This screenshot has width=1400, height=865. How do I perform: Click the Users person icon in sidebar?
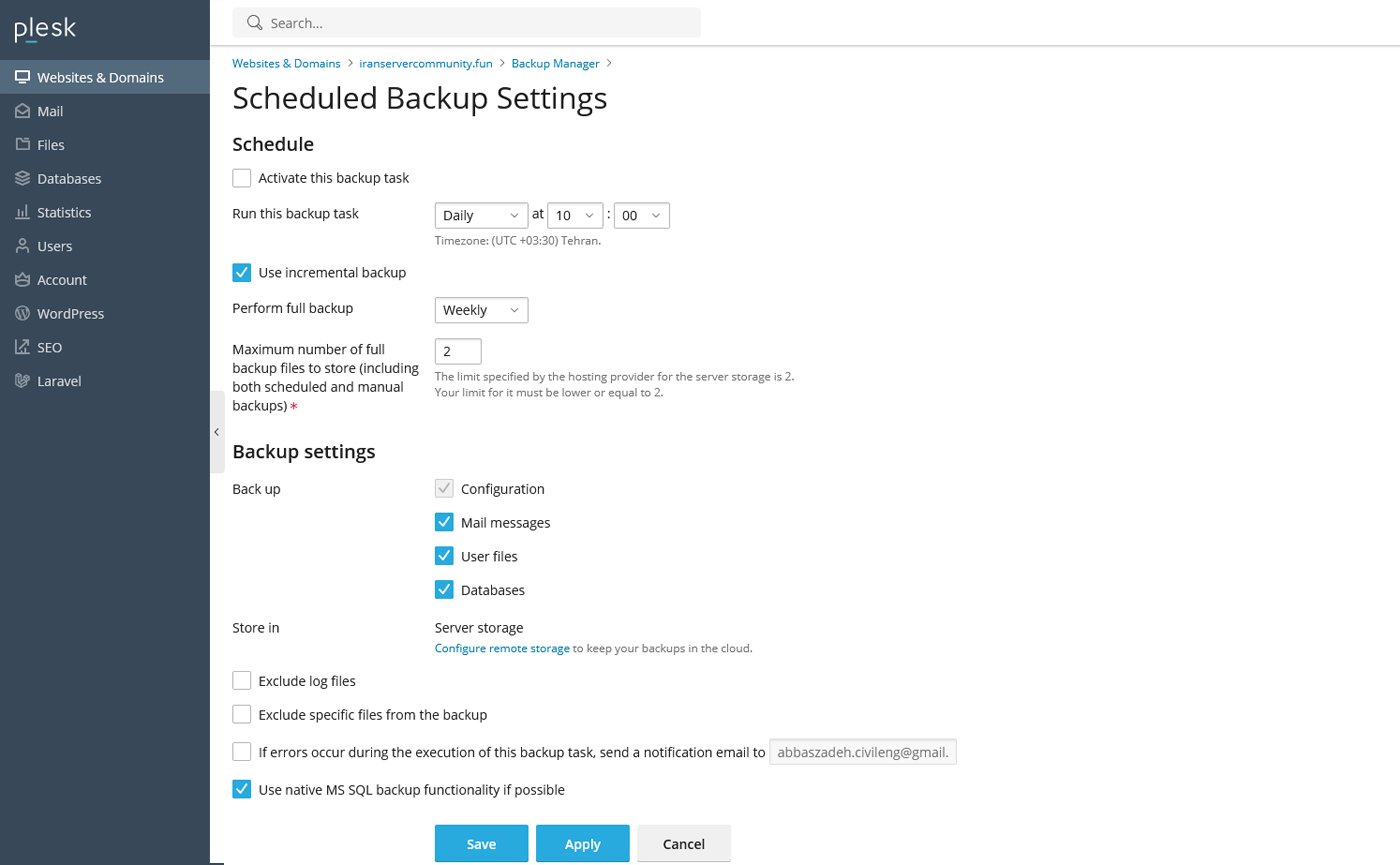click(22, 246)
